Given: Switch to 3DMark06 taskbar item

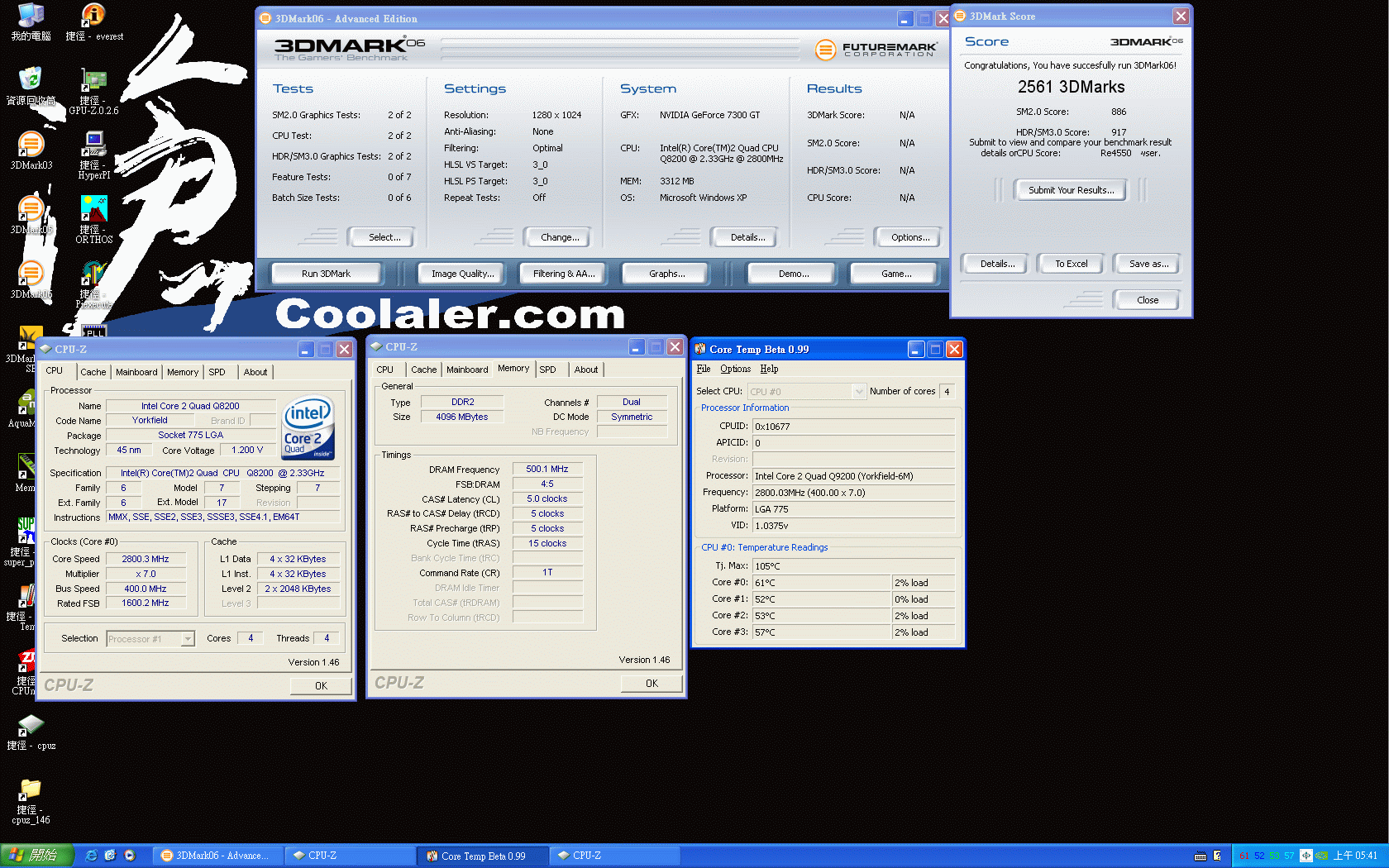Looking at the screenshot, I should coord(217,856).
